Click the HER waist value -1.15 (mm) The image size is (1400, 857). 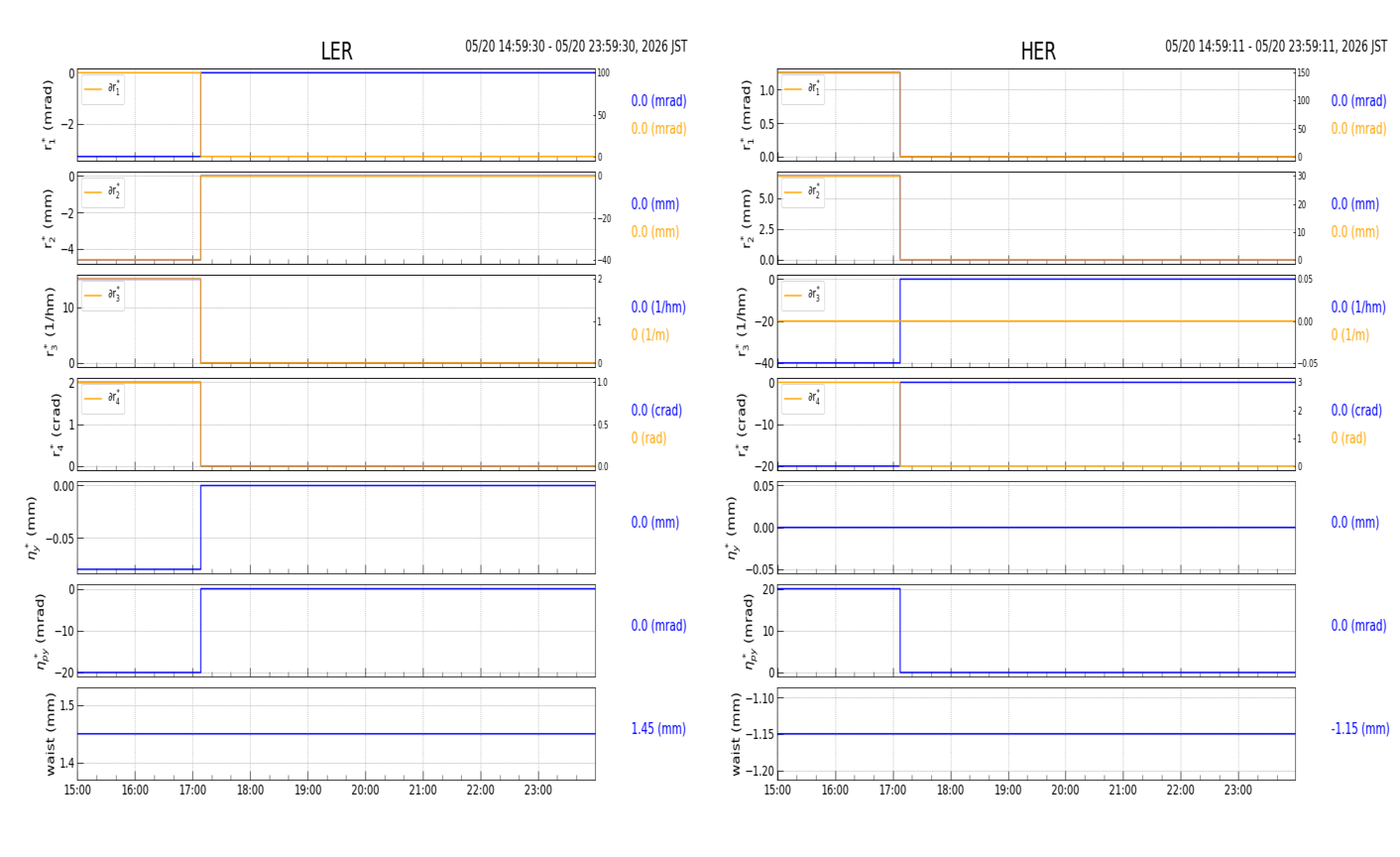pos(1359,729)
